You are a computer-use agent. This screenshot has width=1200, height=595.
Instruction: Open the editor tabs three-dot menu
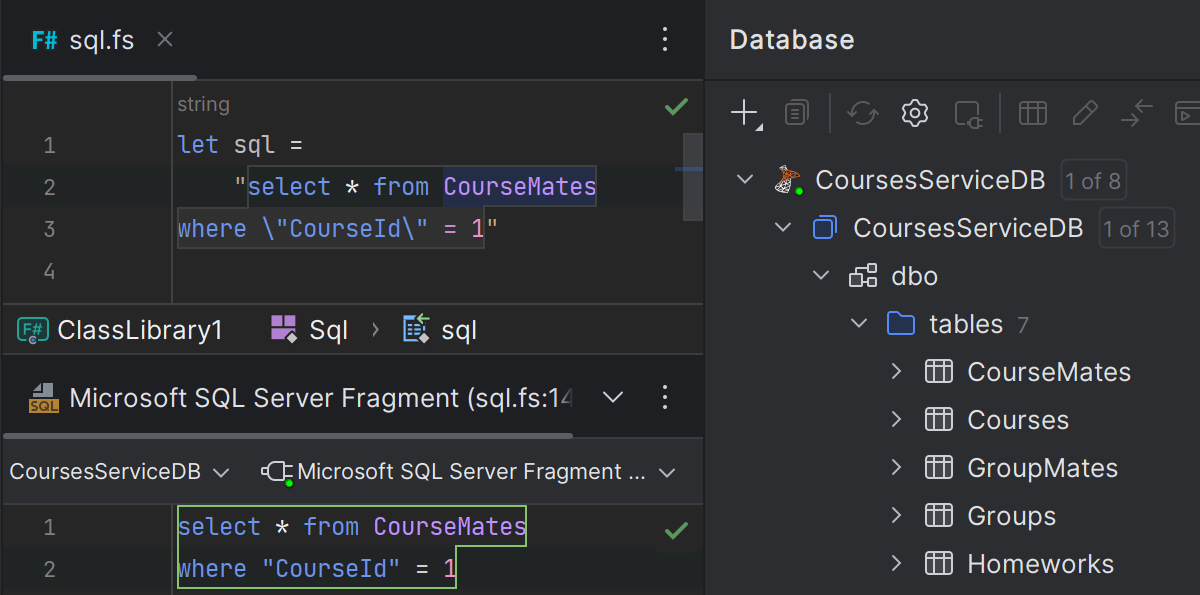(x=665, y=40)
